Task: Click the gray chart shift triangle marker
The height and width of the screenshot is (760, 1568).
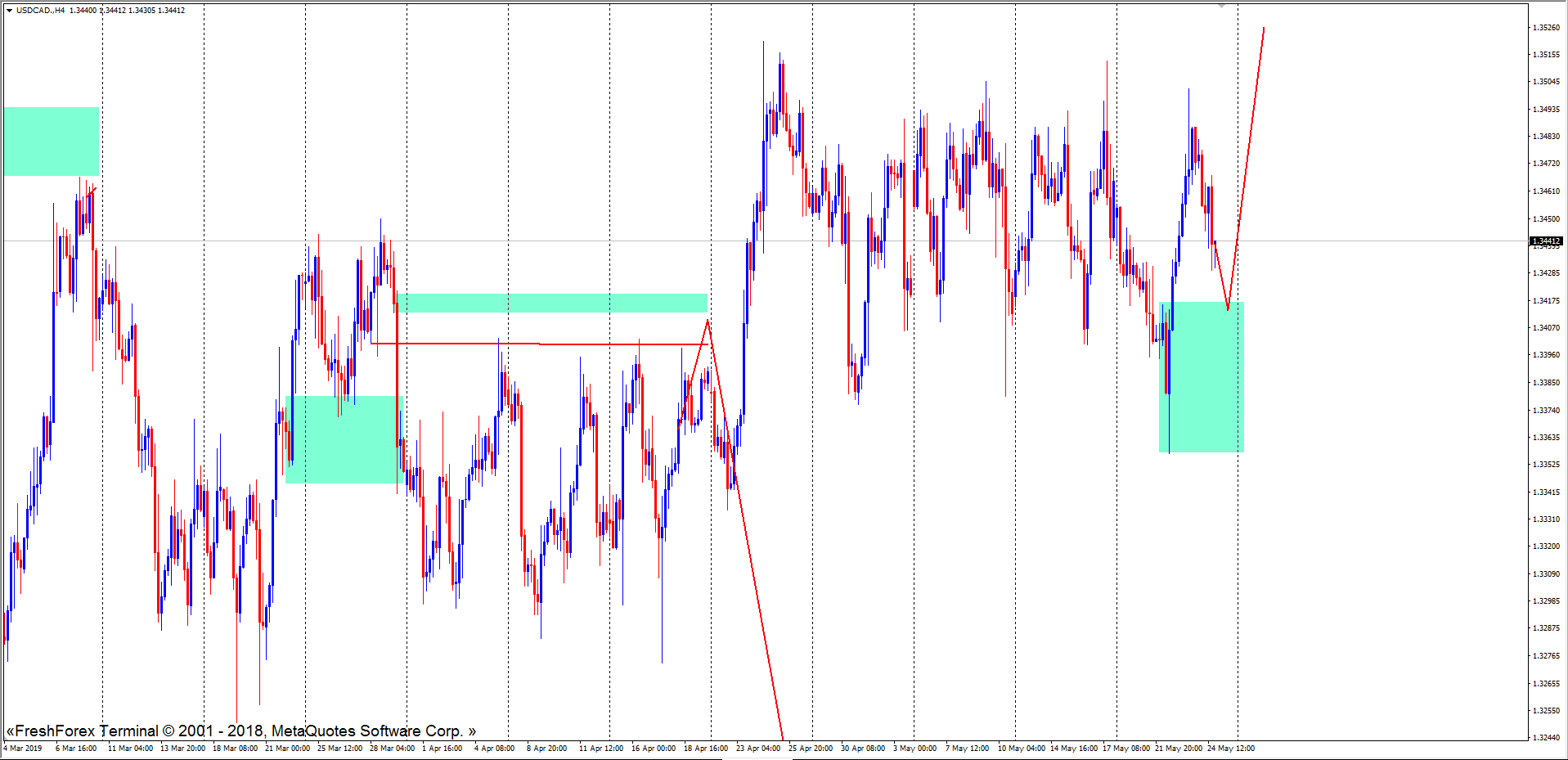Action: [x=1221, y=6]
